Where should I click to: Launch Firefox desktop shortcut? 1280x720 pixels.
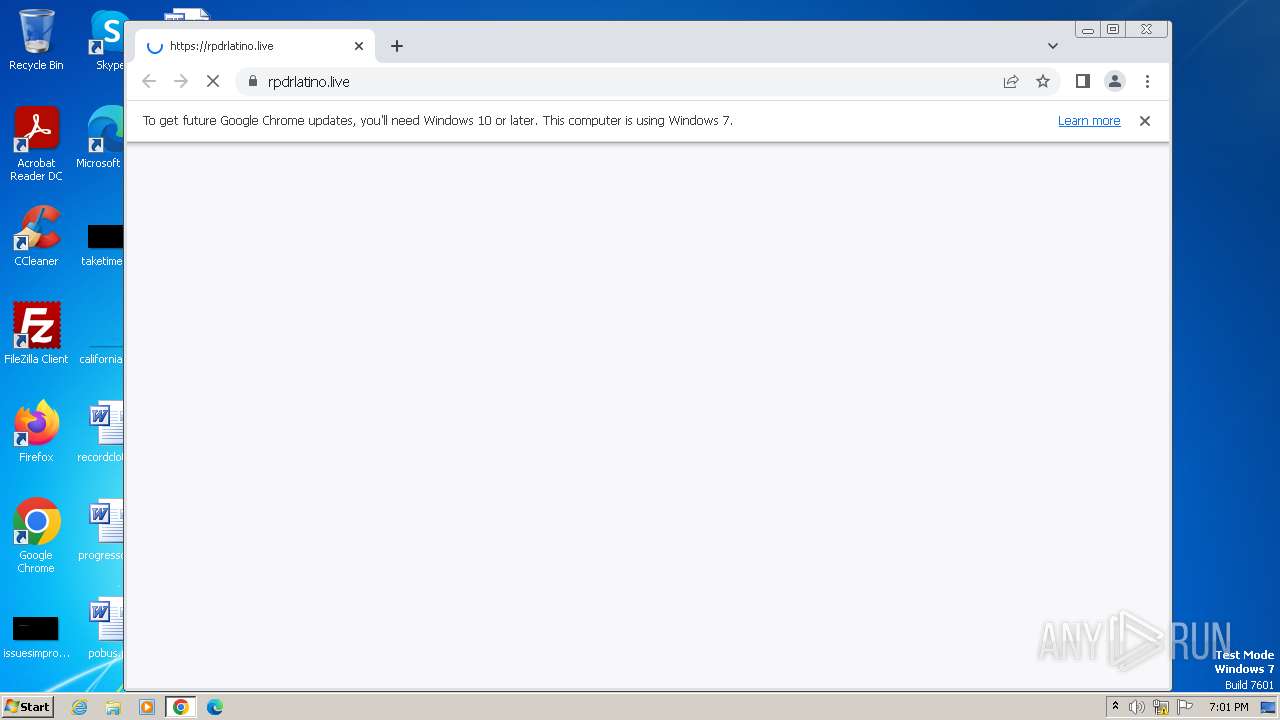point(36,431)
